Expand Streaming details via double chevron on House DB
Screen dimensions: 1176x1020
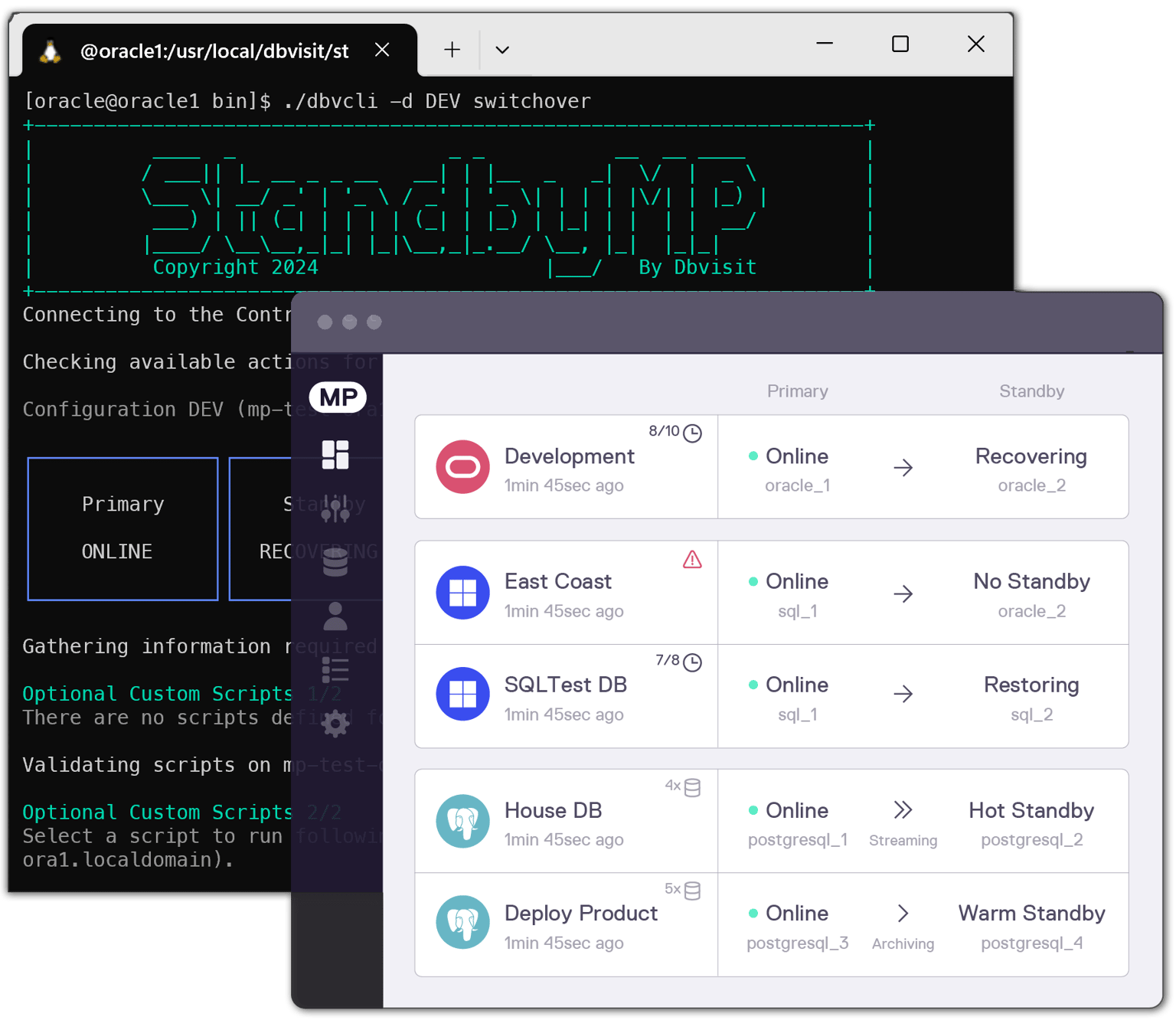click(903, 810)
